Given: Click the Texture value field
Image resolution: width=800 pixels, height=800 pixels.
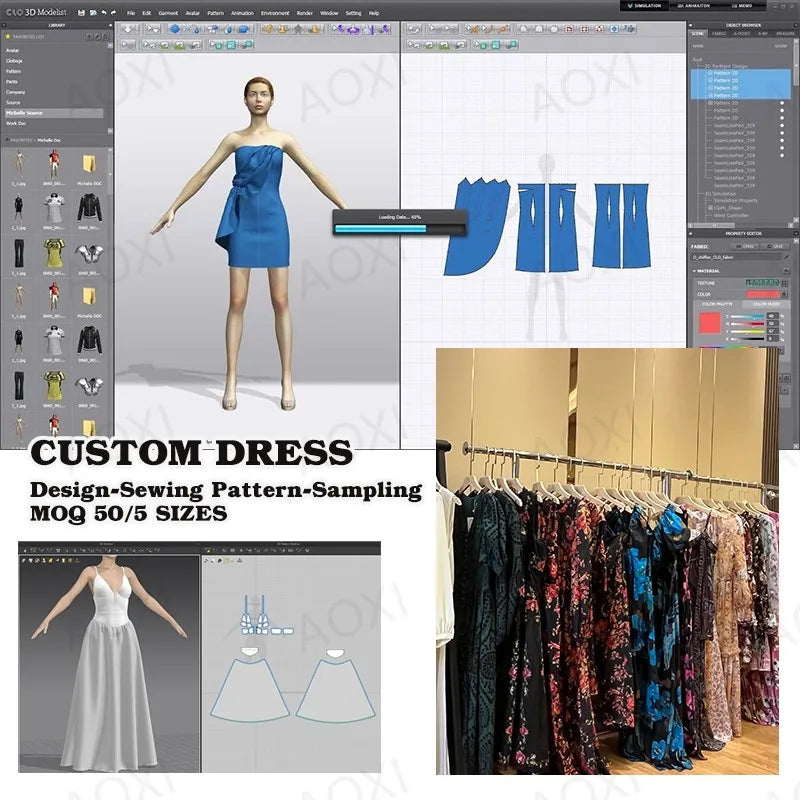Looking at the screenshot, I should pos(762,283).
